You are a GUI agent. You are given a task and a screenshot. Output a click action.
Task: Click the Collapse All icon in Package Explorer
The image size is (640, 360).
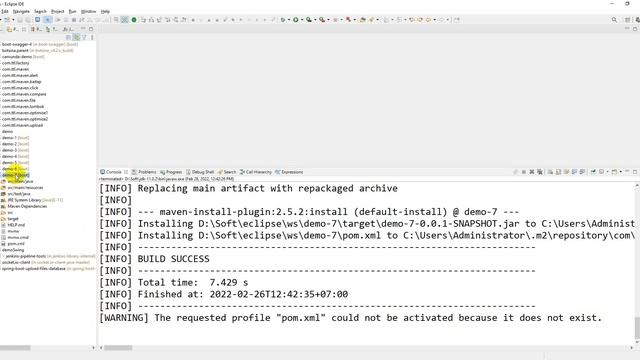(x=69, y=37)
